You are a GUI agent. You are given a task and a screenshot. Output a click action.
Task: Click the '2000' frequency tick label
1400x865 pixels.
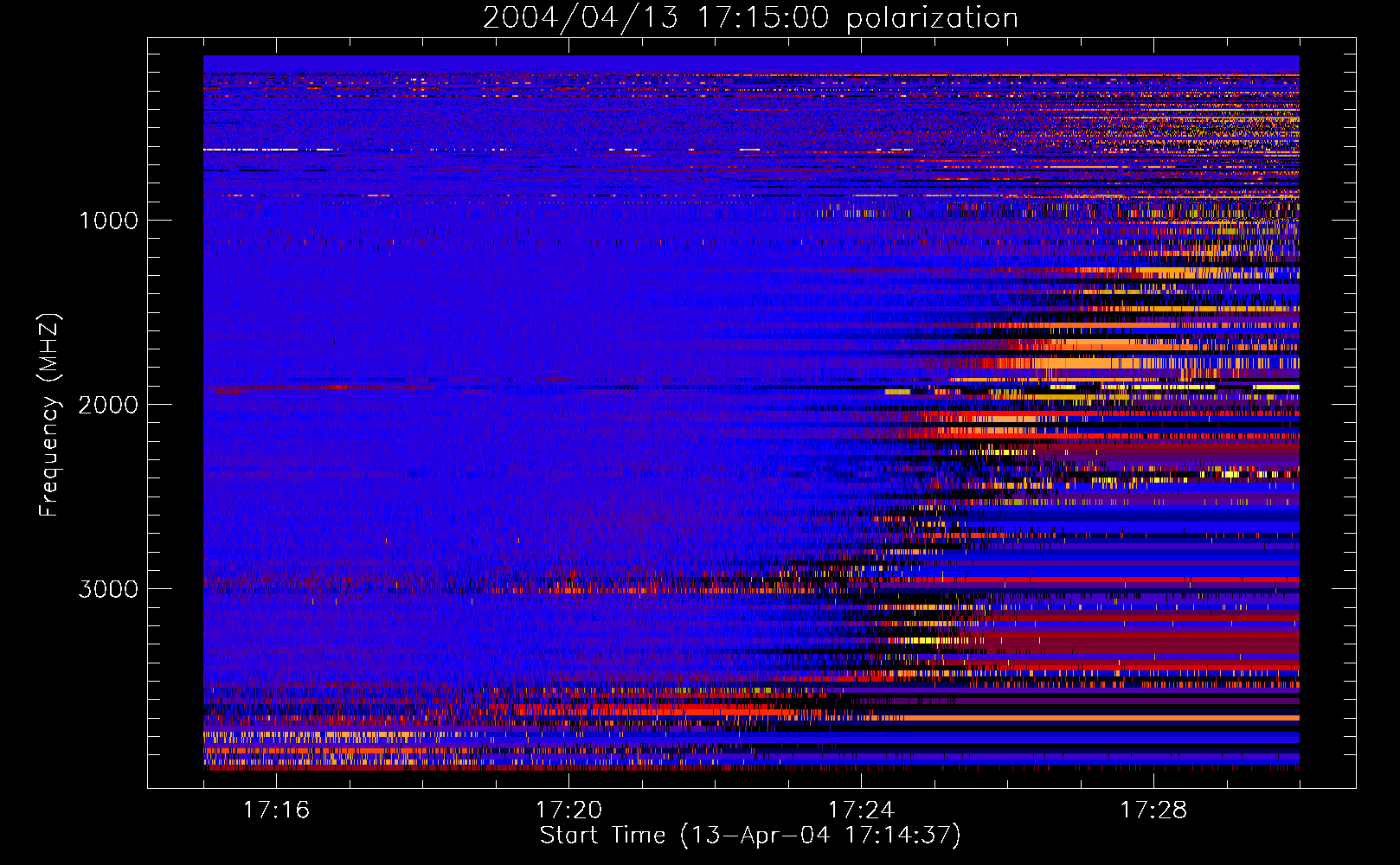click(108, 405)
